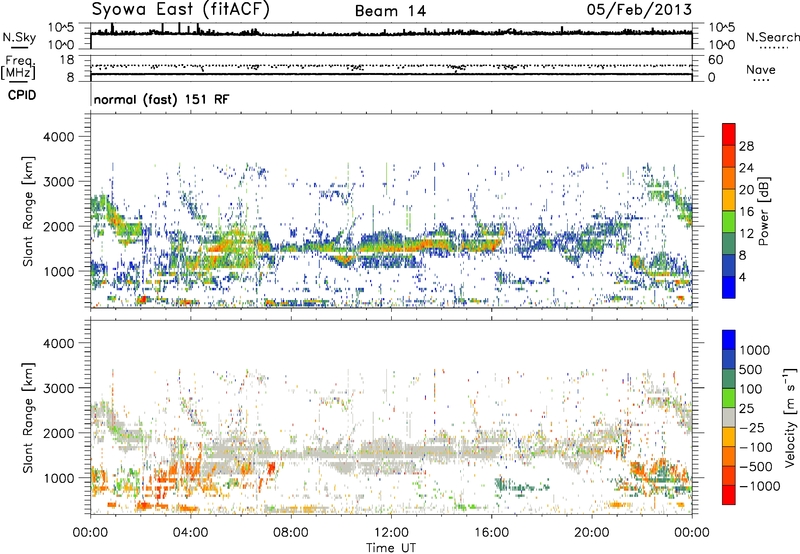Image resolution: width=800 pixels, height=554 pixels.
Task: Click the "-25" label on the Velocity color bar
Action: pyautogui.click(x=752, y=427)
